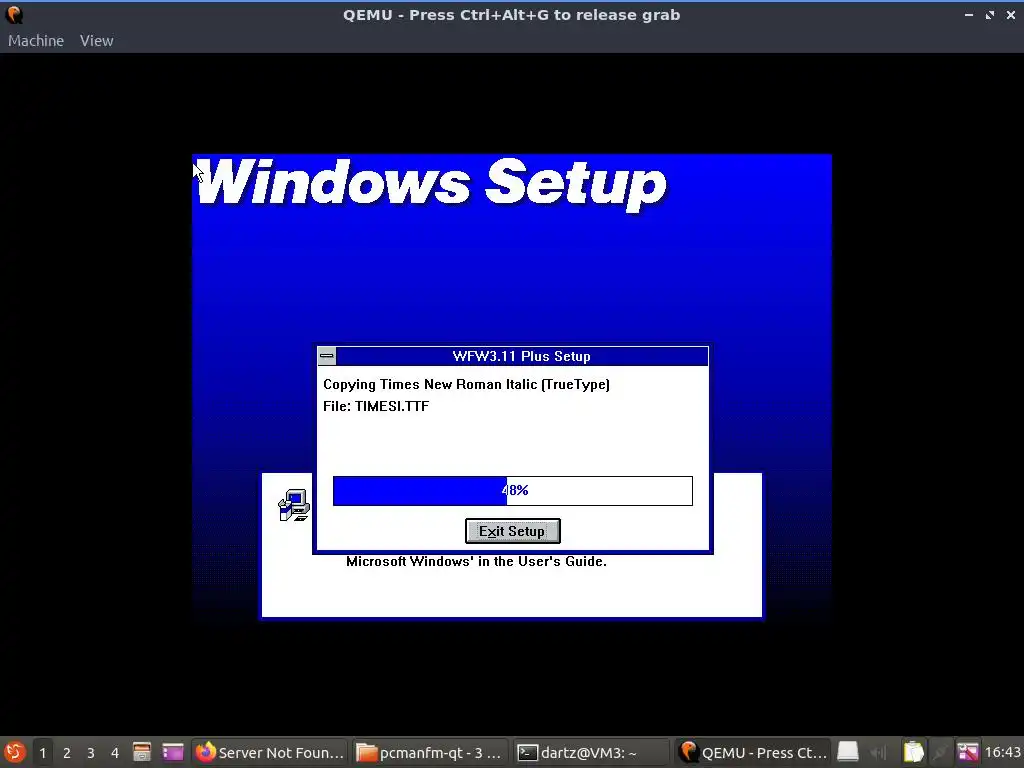Switch to the dartz@VM3 terminal window
The image size is (1024, 768).
[590, 752]
